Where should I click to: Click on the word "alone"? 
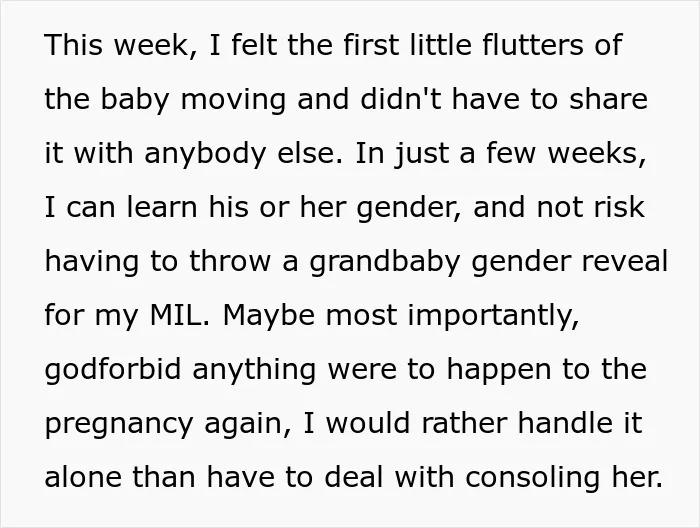point(83,477)
